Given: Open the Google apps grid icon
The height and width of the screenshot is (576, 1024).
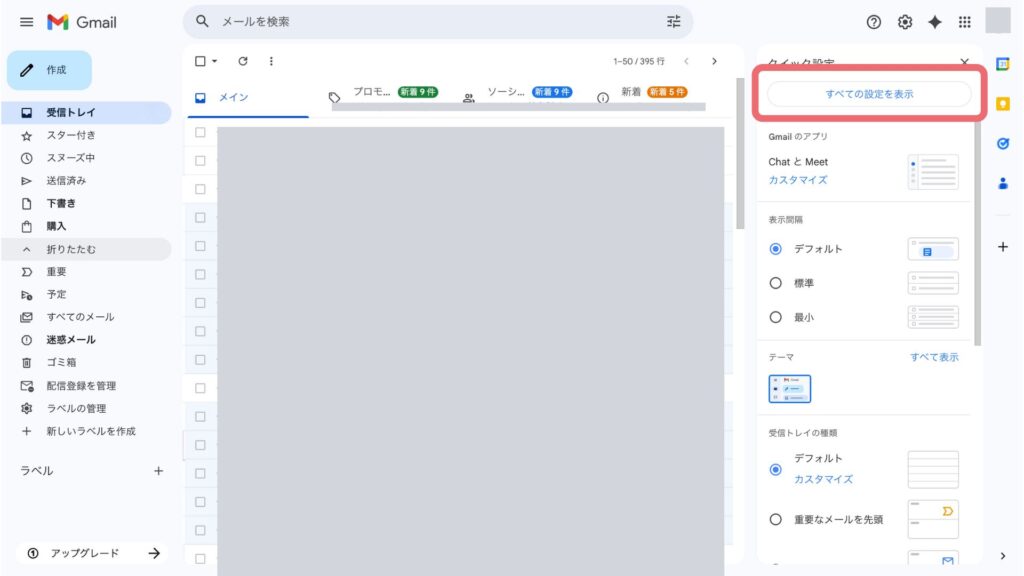Looking at the screenshot, I should pyautogui.click(x=965, y=22).
